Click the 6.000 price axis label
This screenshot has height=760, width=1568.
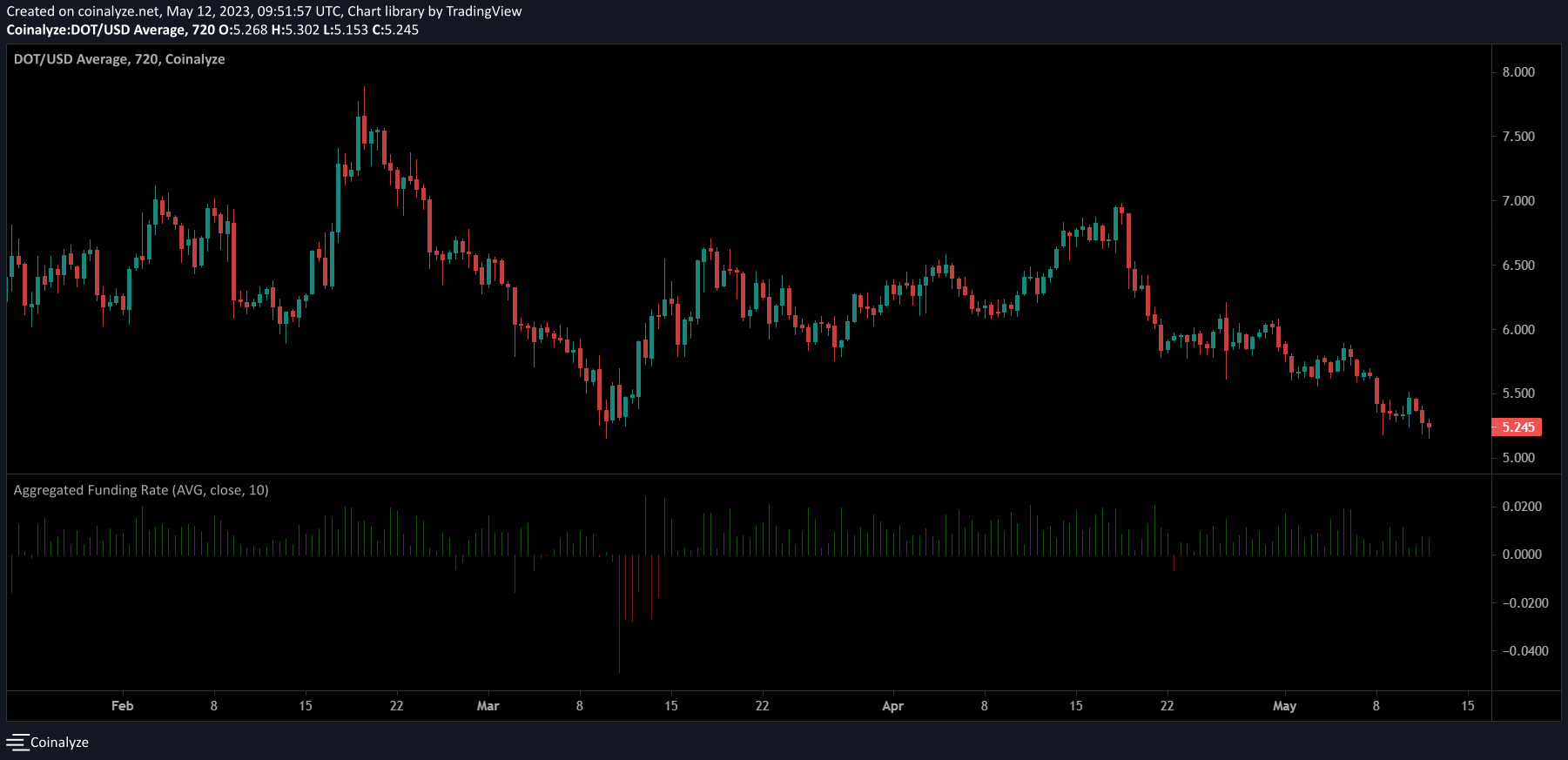coord(1518,330)
